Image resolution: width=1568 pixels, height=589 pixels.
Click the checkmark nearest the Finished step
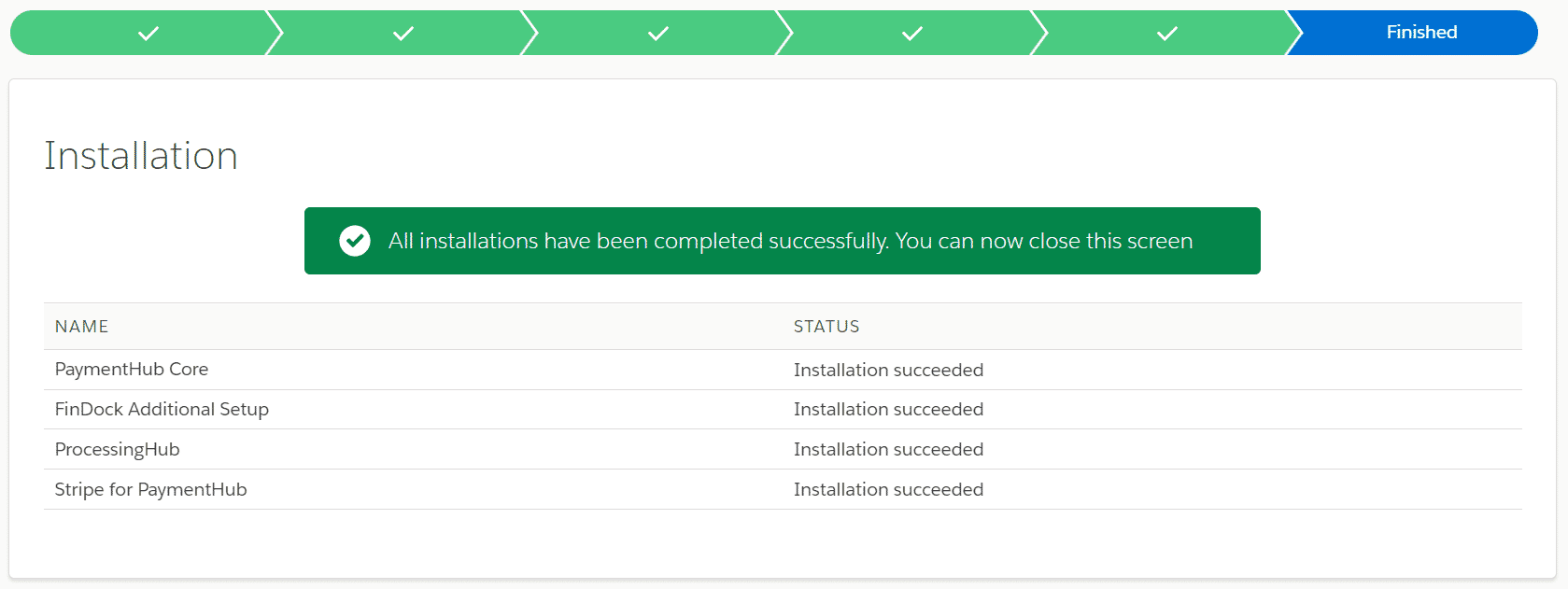pos(1166,33)
